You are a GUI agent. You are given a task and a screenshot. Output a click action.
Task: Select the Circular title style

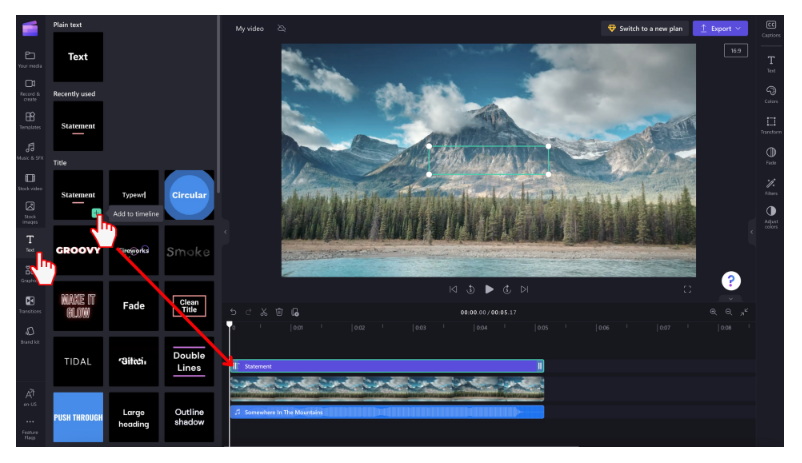pyautogui.click(x=189, y=195)
